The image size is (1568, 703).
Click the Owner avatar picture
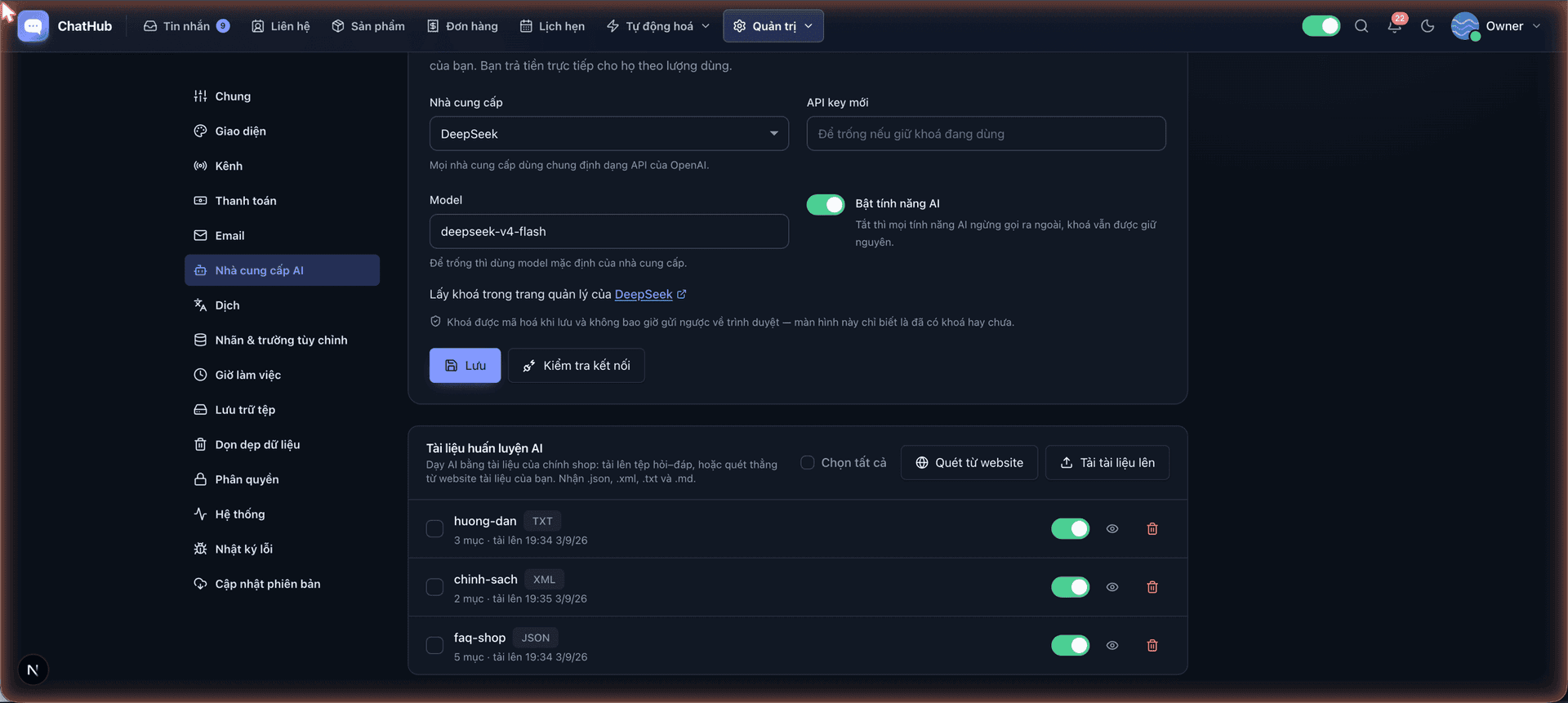coord(1465,26)
